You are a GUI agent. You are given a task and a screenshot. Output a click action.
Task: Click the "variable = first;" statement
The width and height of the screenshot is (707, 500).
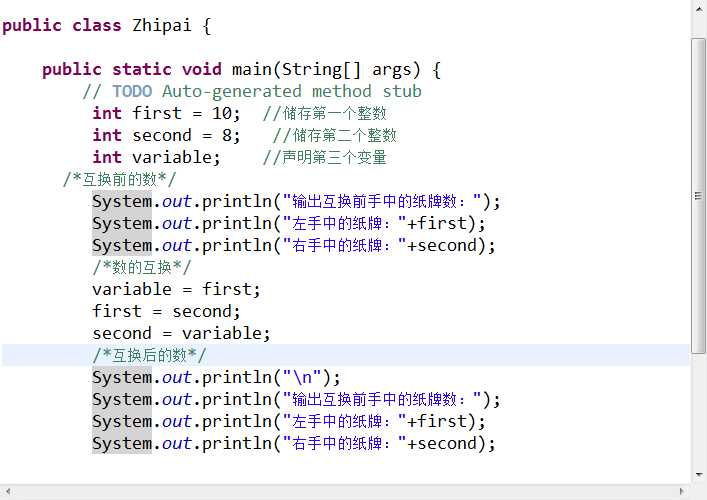176,289
